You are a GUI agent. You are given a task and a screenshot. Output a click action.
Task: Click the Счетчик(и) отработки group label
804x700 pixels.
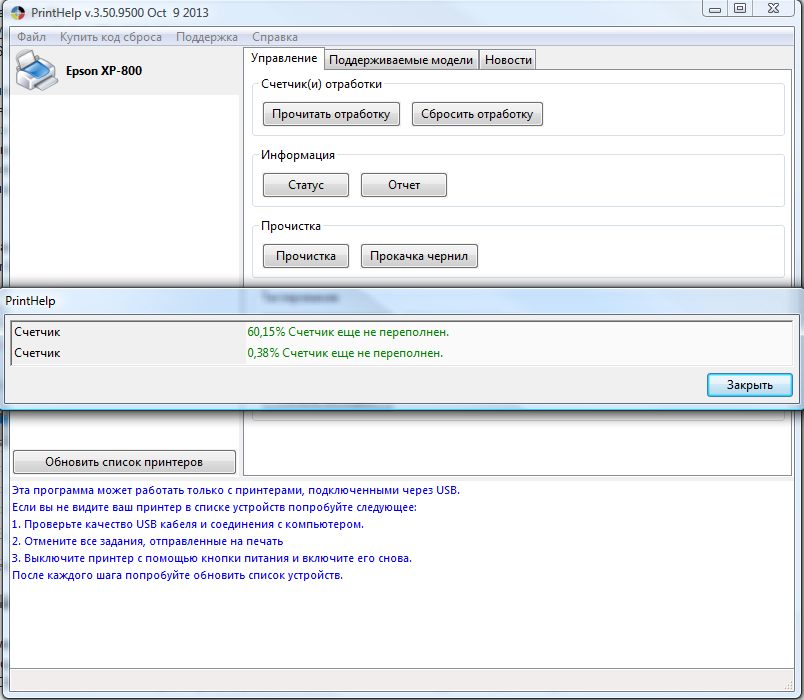tap(321, 84)
